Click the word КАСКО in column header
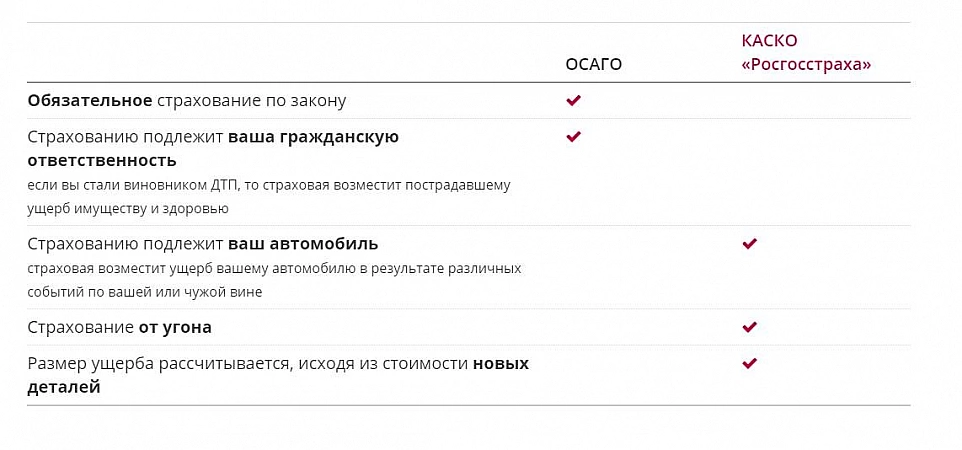The image size is (962, 450). tap(769, 41)
